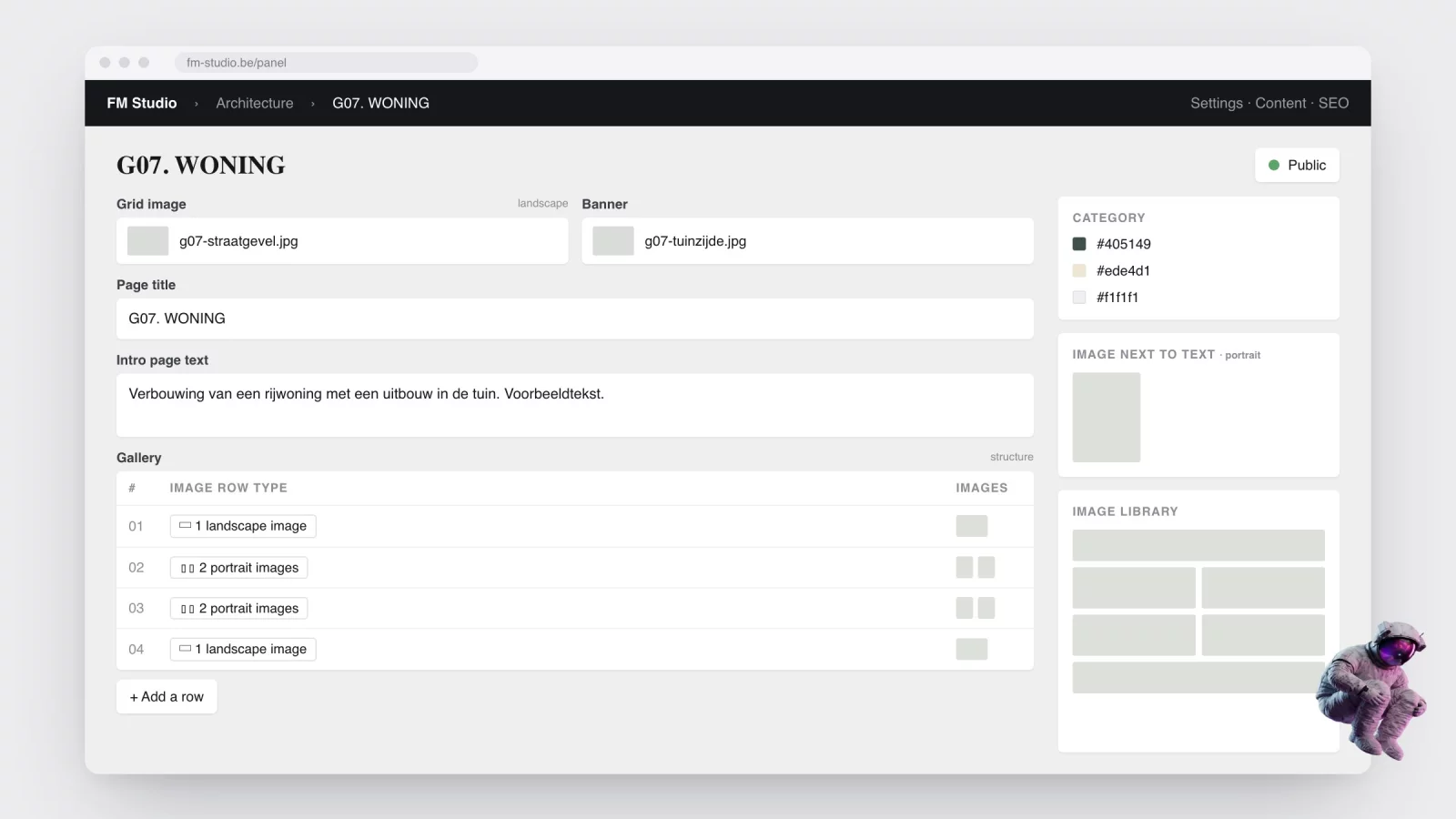Choose category color #405149
The image size is (1456, 819).
click(x=1112, y=244)
